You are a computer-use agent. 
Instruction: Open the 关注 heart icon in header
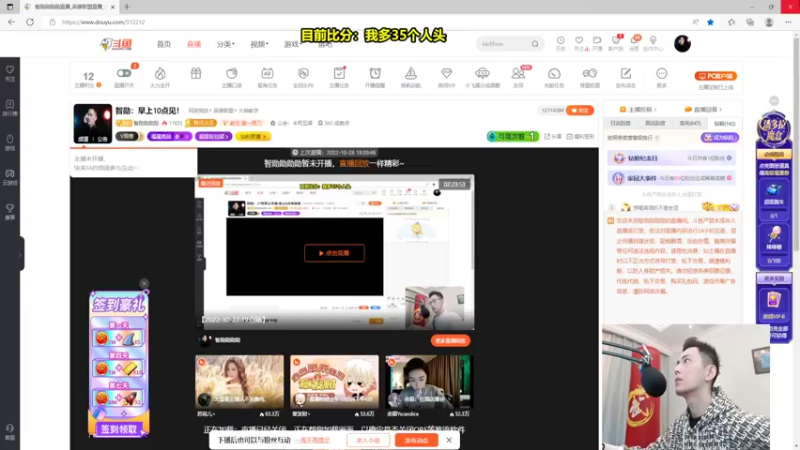point(579,43)
